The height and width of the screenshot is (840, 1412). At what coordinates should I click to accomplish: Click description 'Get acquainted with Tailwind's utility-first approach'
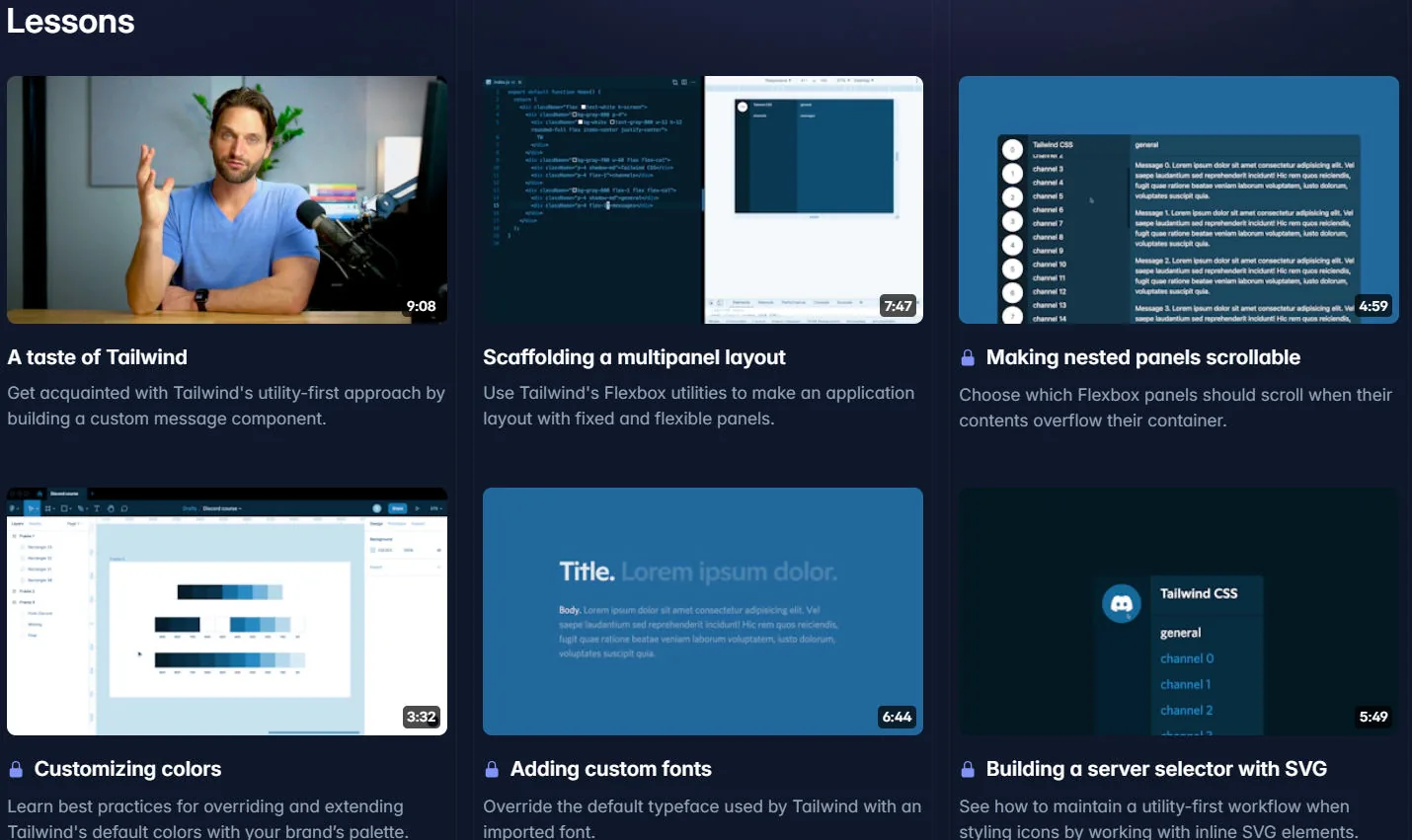(x=226, y=406)
